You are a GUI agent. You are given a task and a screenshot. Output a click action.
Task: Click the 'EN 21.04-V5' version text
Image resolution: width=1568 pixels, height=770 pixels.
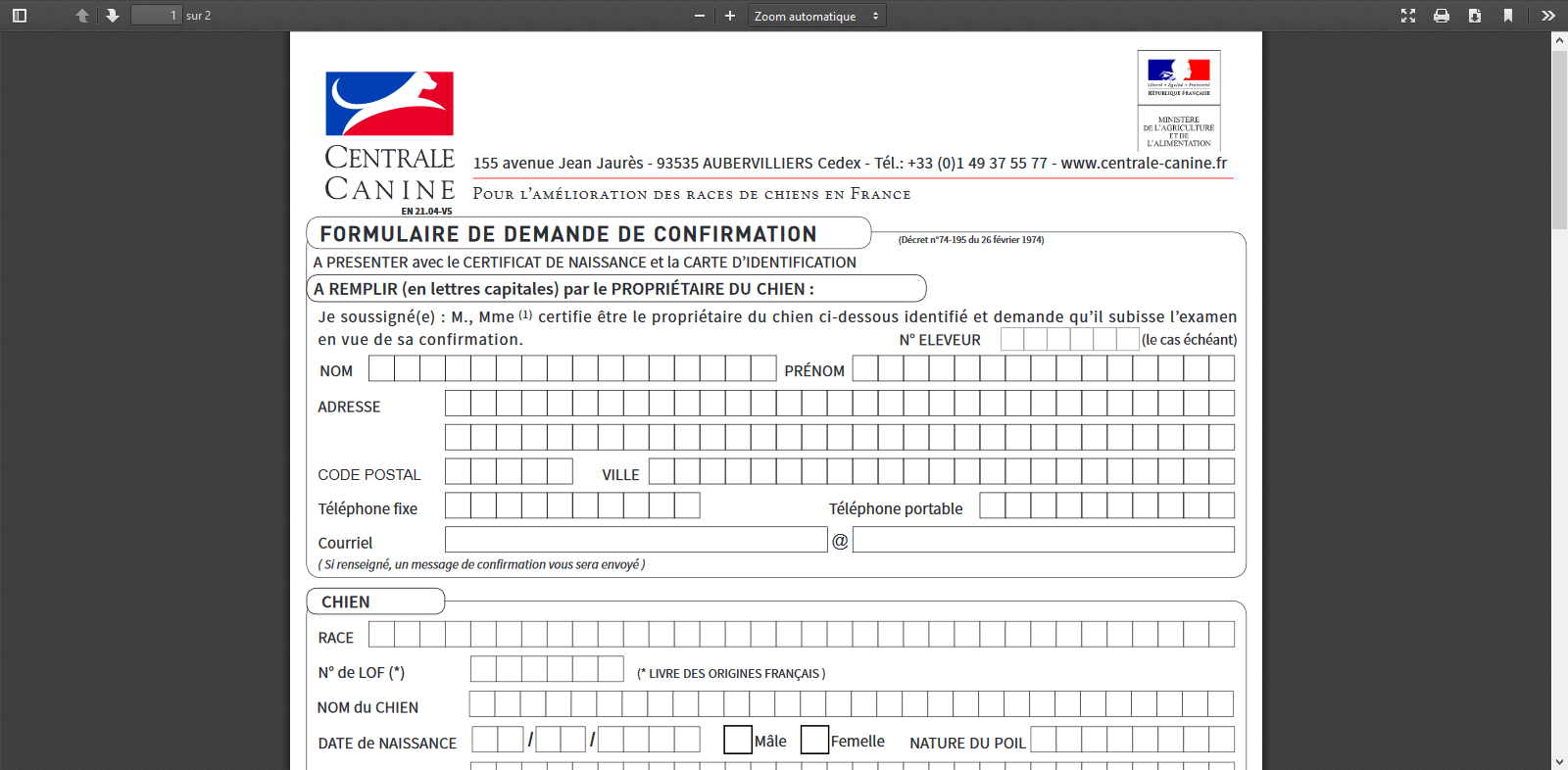427,212
